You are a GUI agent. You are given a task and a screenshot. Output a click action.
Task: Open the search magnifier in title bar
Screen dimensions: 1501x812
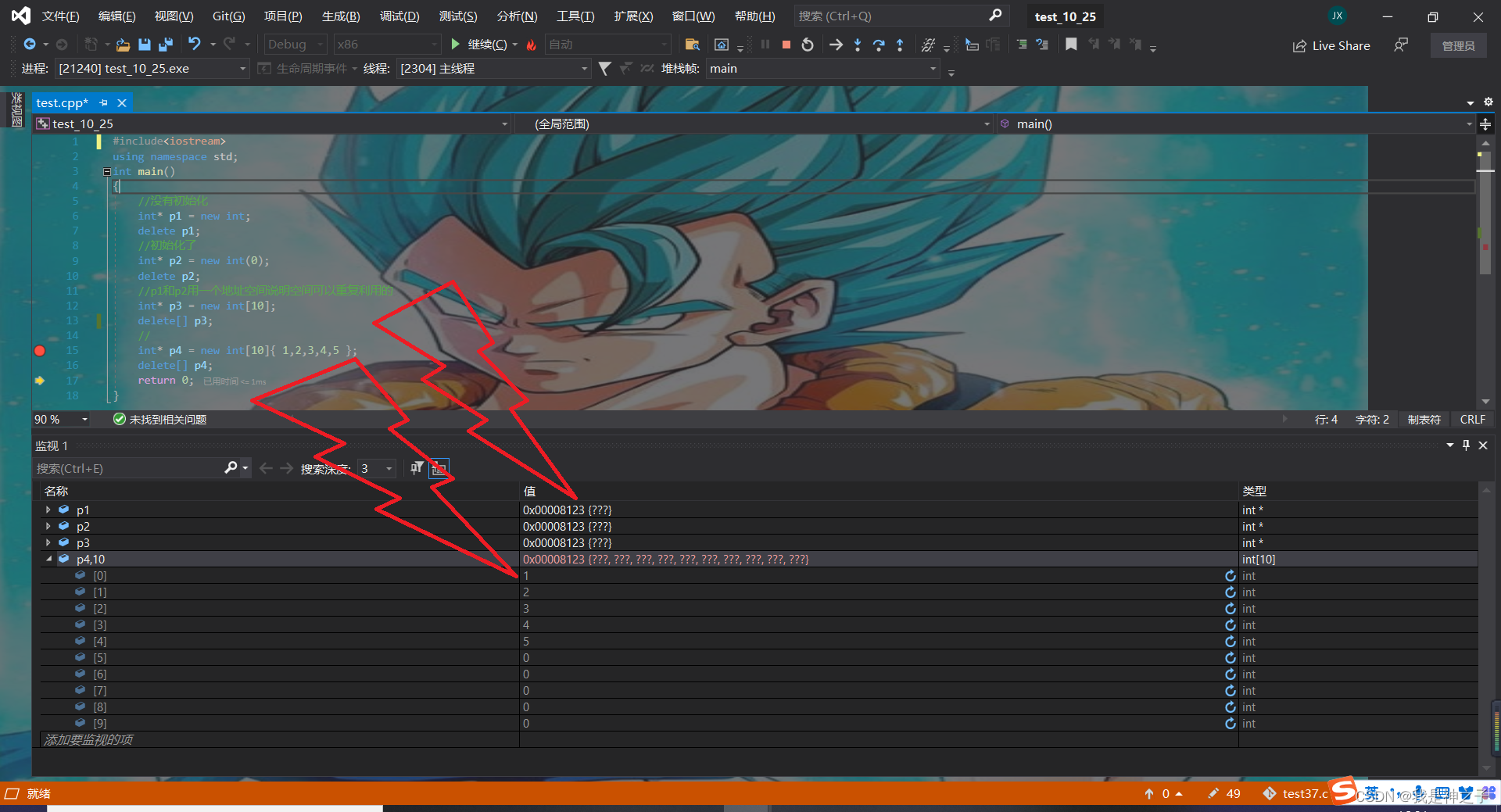point(995,16)
